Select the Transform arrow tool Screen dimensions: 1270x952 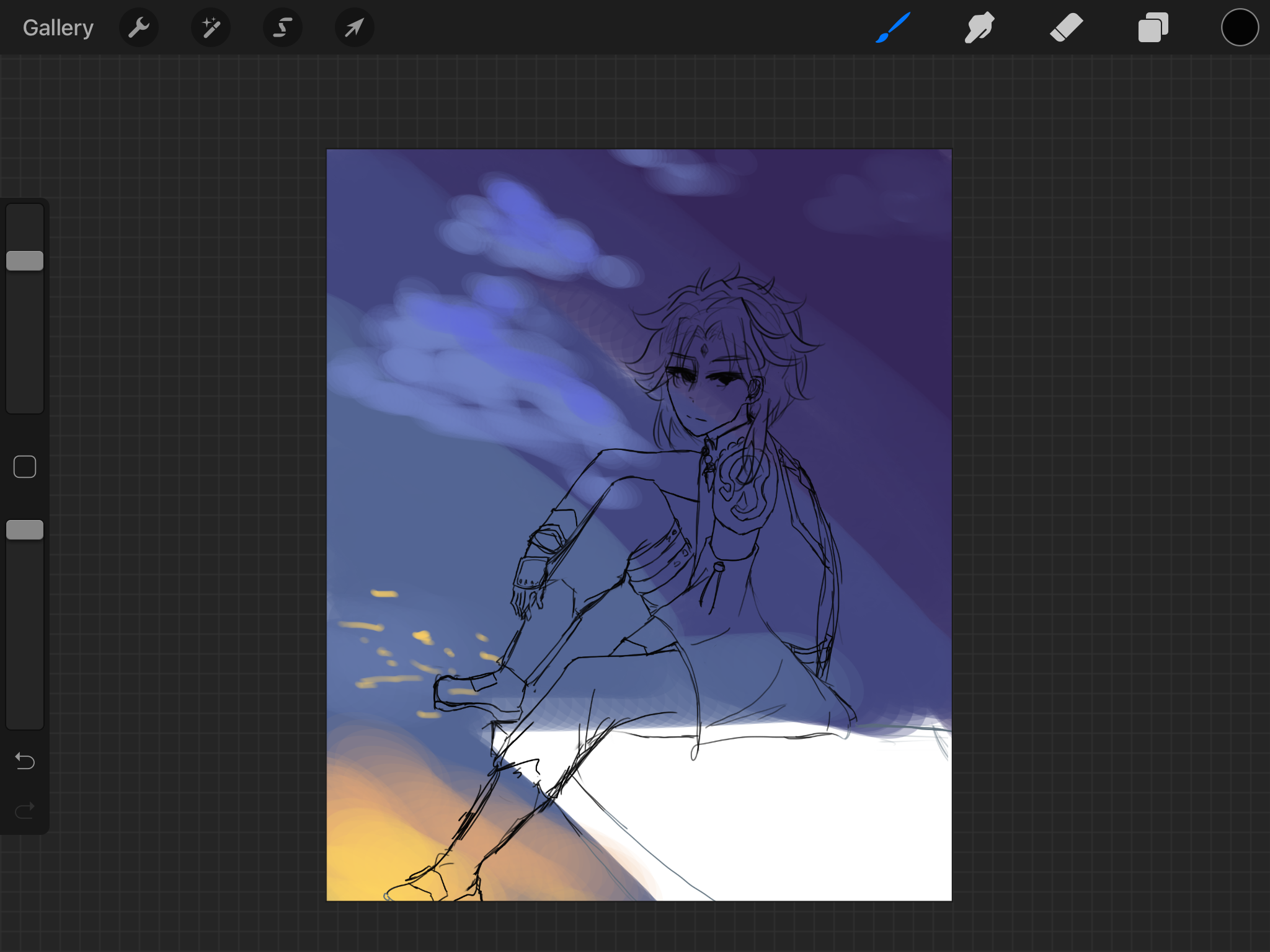(354, 28)
